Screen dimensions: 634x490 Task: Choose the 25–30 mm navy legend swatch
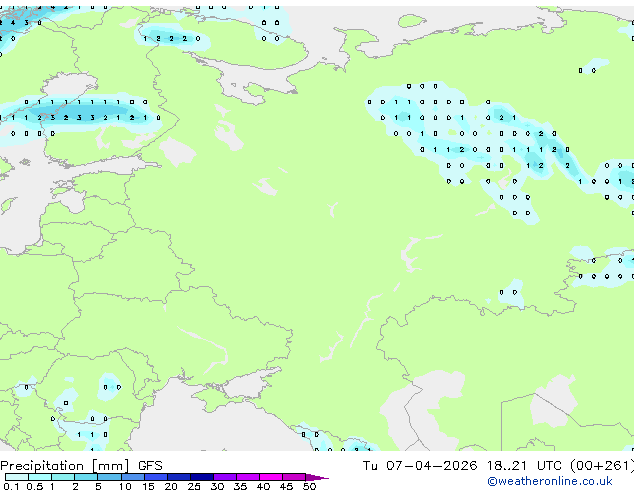coord(202,477)
